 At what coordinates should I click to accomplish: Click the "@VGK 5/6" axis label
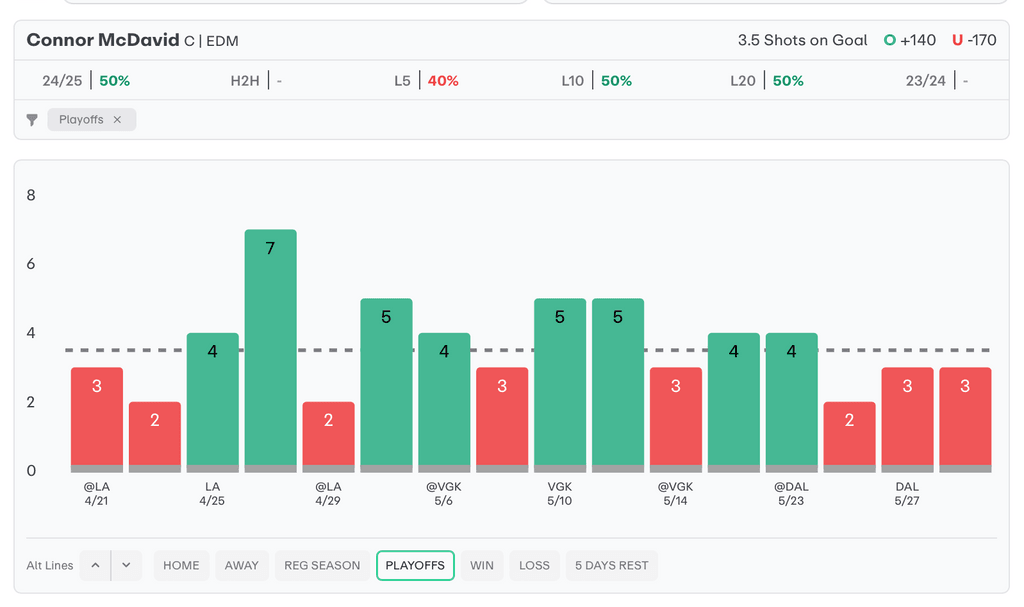click(x=444, y=494)
